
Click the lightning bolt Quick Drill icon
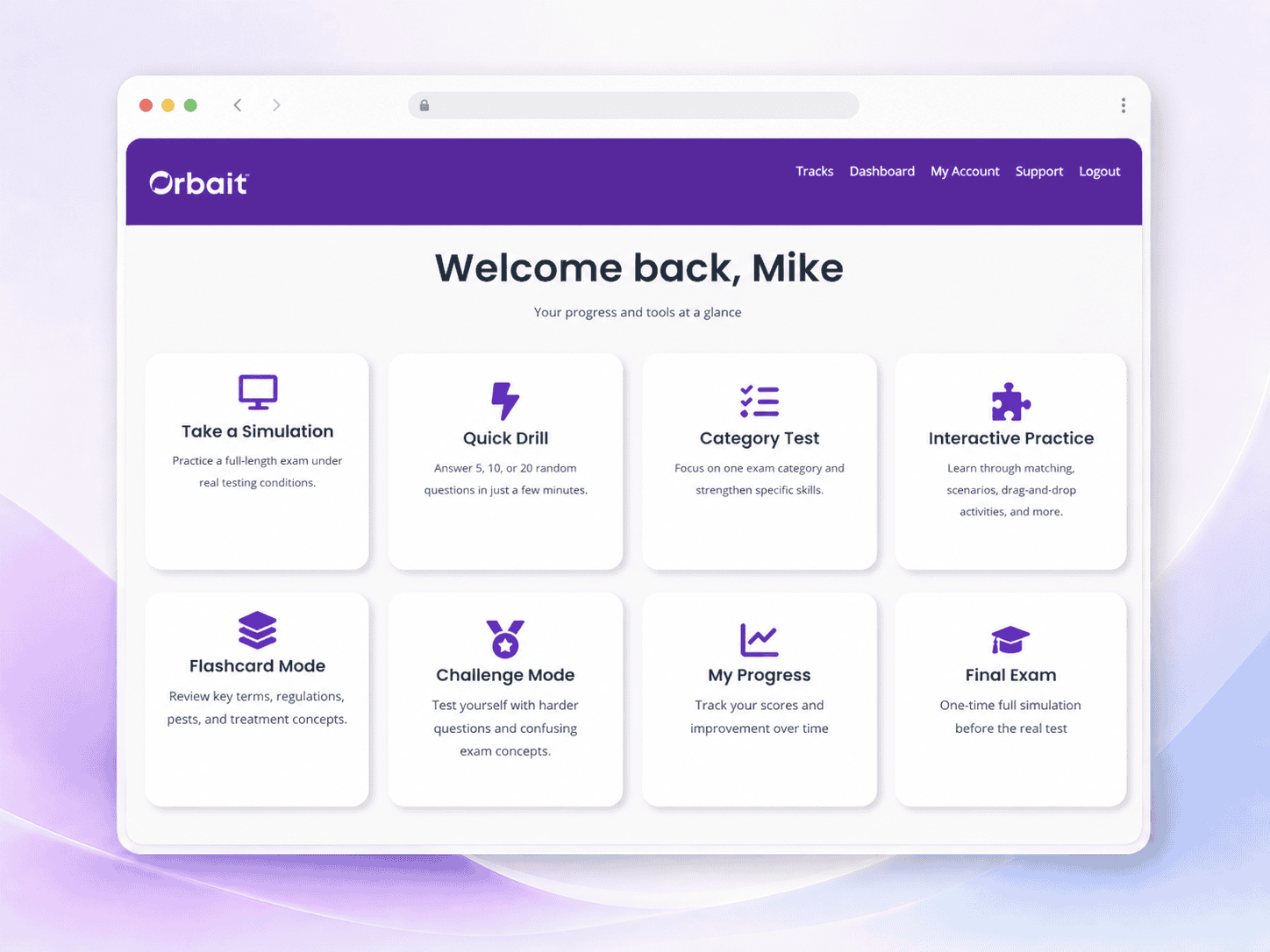505,401
